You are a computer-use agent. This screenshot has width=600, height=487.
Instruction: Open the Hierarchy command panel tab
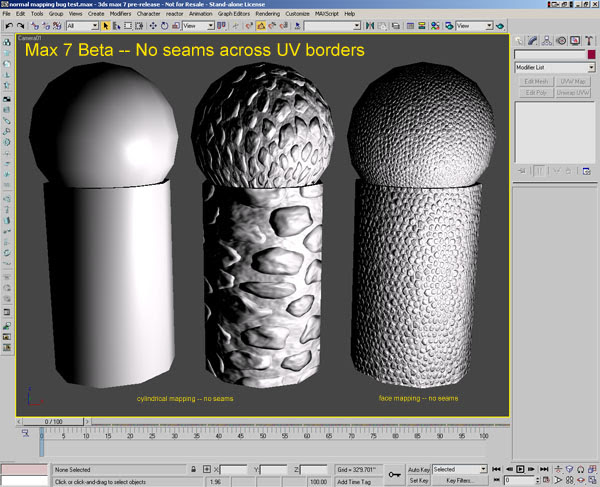coord(547,41)
